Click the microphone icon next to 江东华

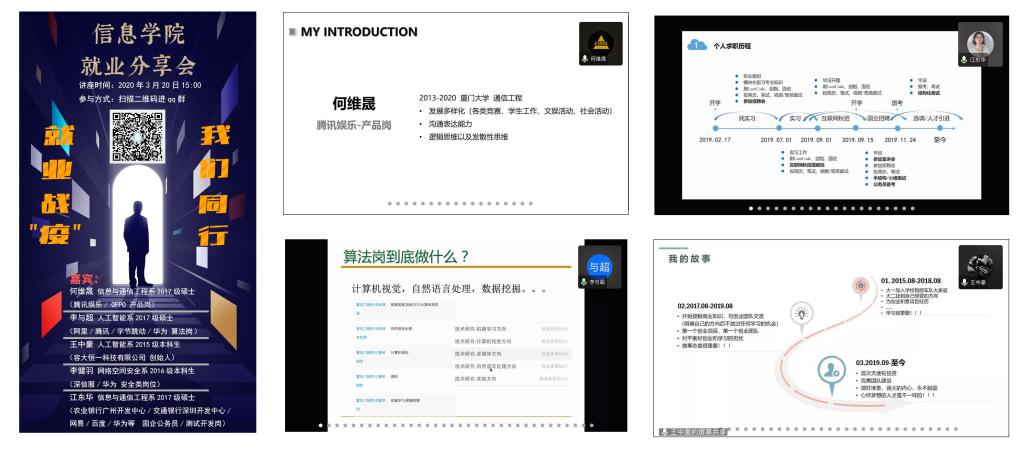click(x=964, y=60)
